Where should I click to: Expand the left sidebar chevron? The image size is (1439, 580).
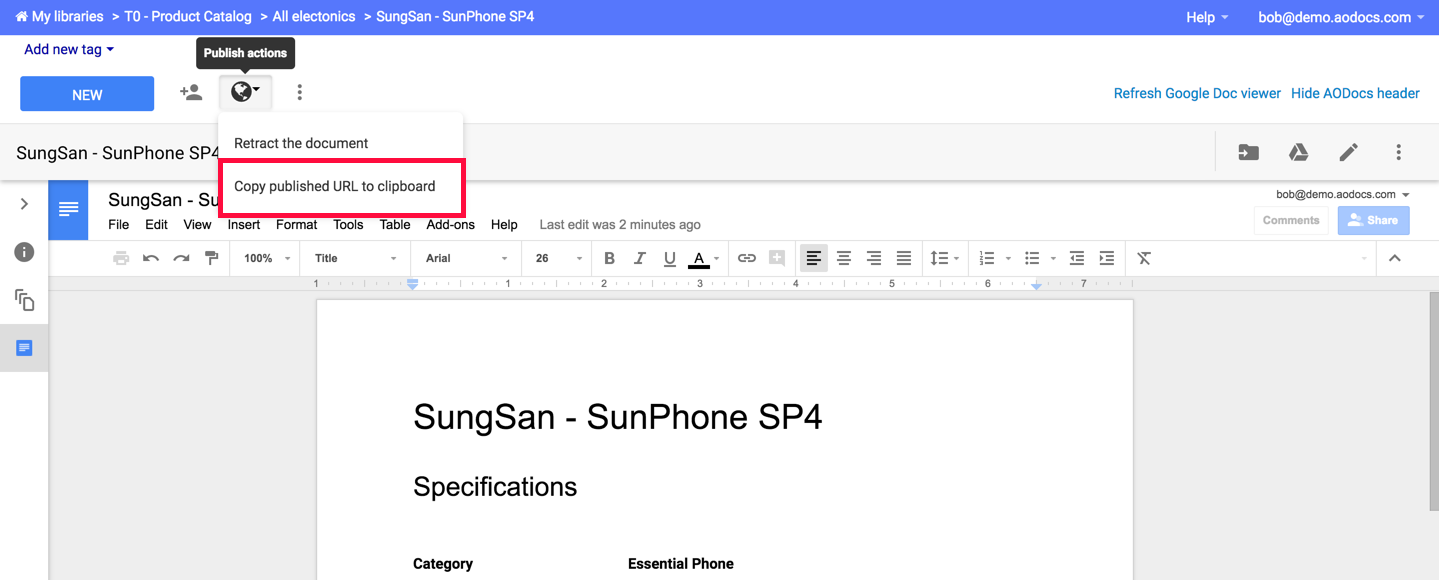[x=24, y=204]
